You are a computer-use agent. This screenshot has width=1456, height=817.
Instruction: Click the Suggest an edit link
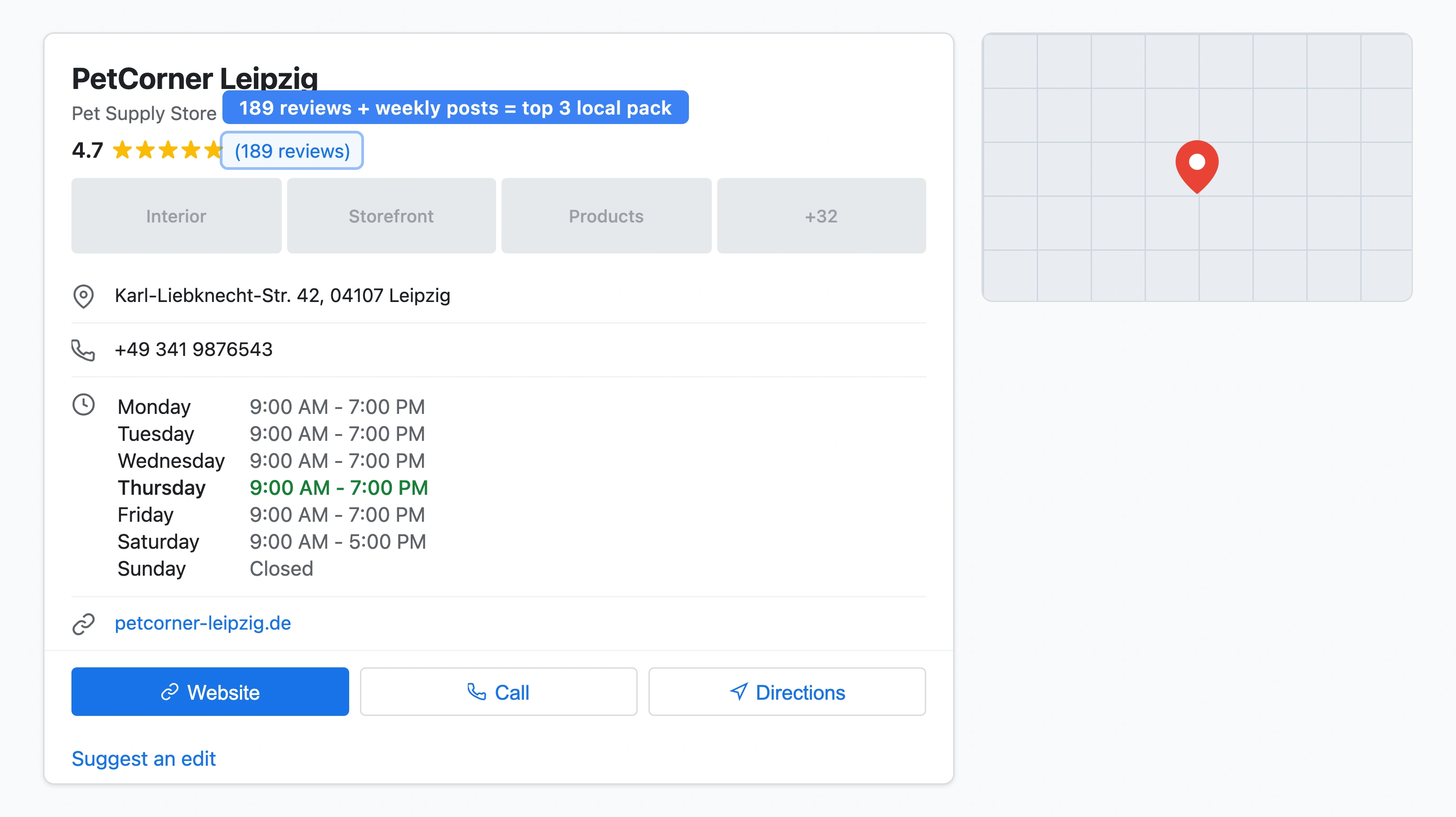[x=143, y=758]
